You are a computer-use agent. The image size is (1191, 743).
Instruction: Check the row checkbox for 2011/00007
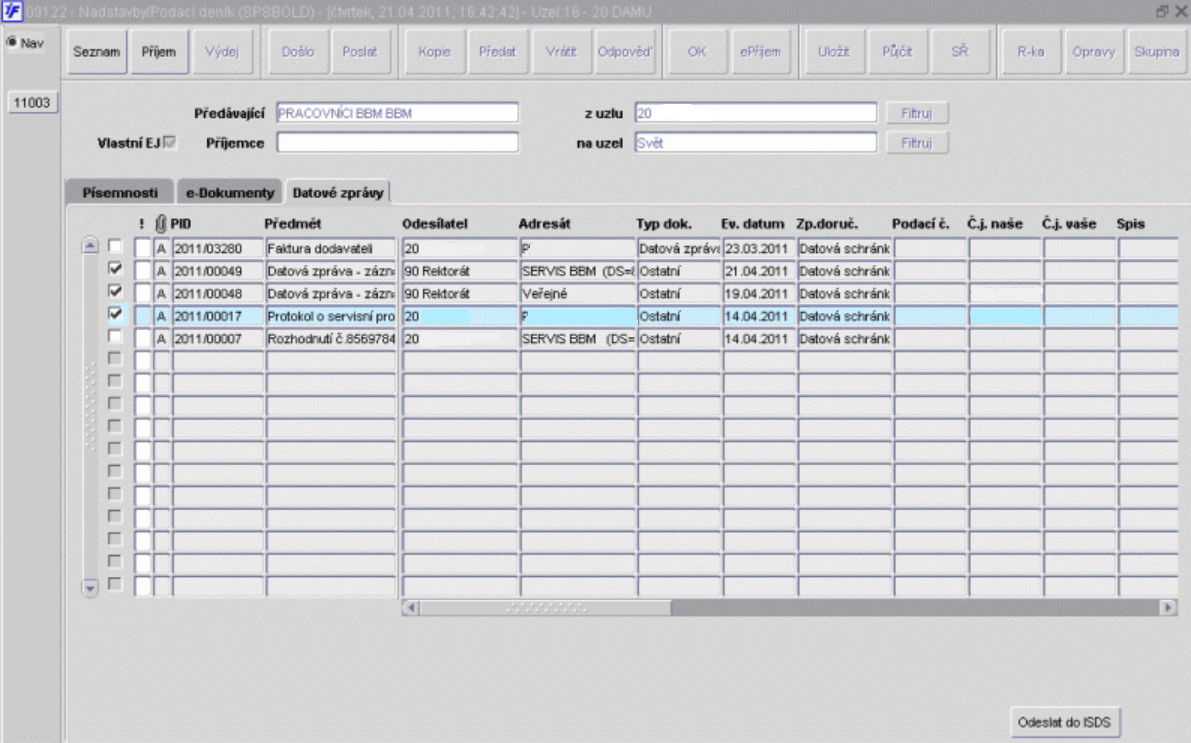tap(115, 337)
